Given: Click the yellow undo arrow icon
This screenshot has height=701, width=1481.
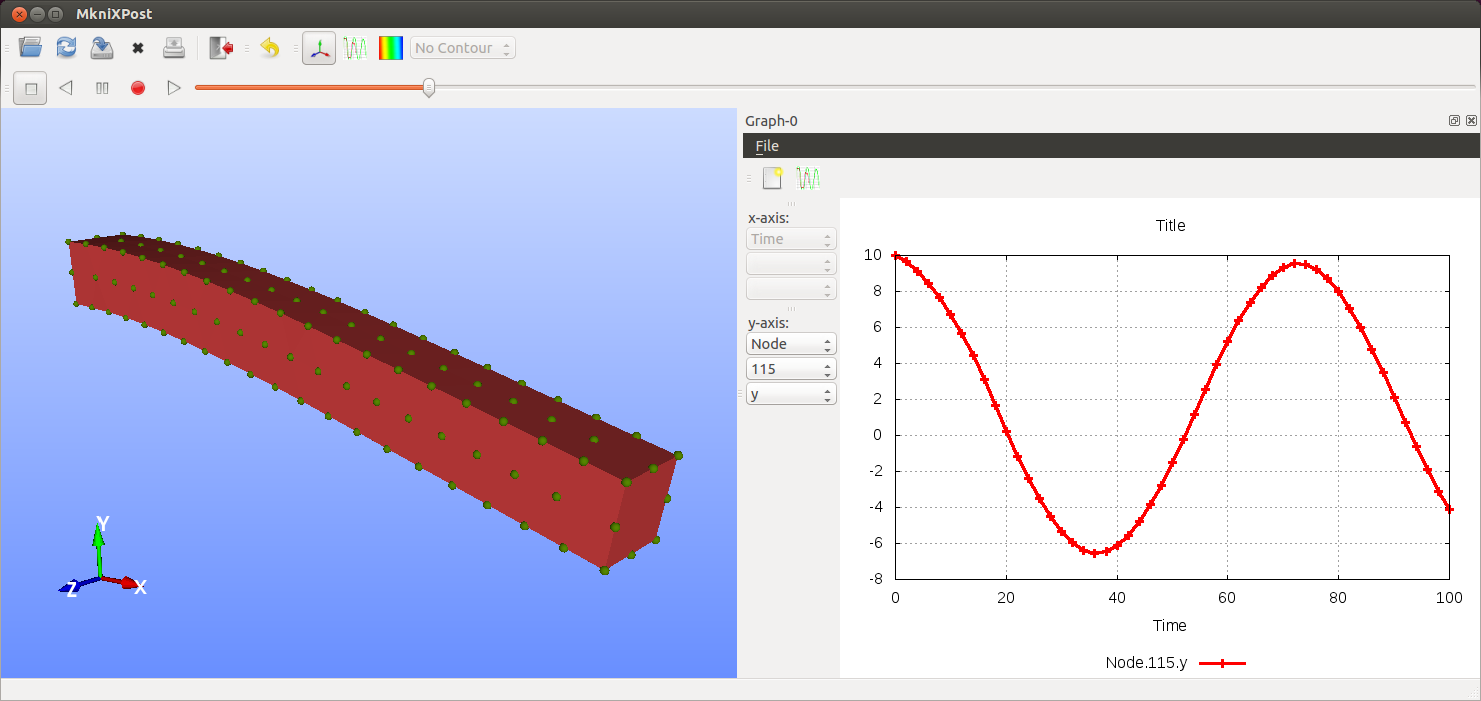Looking at the screenshot, I should [x=270, y=48].
